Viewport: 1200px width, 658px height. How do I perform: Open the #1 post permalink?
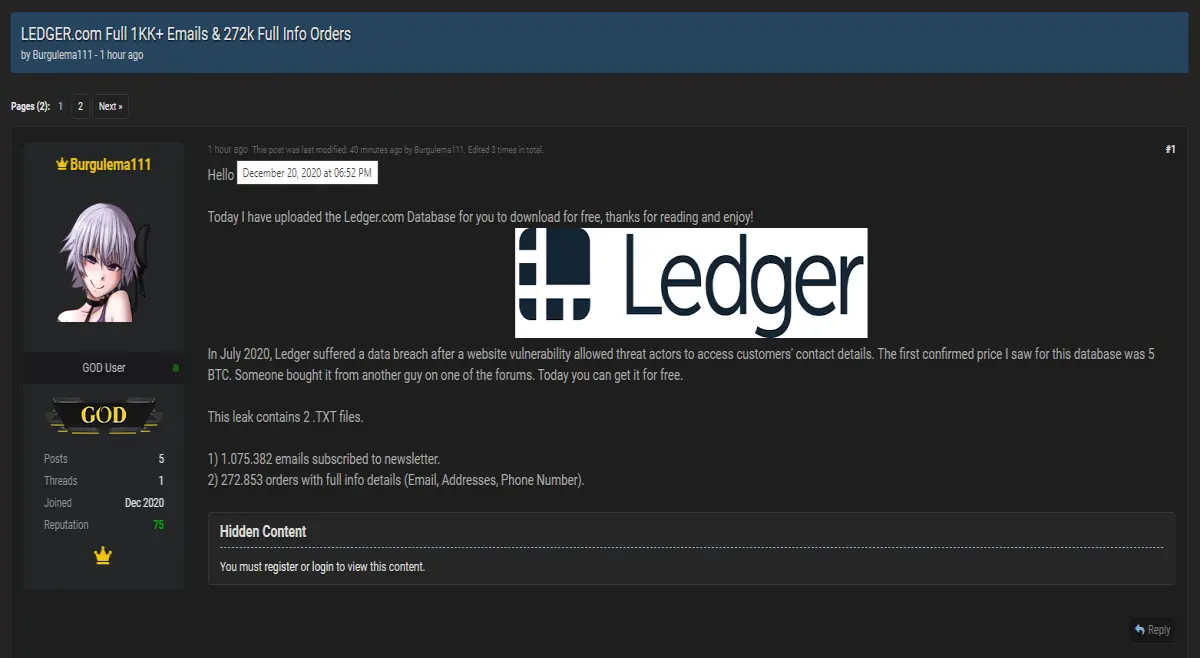click(1170, 149)
